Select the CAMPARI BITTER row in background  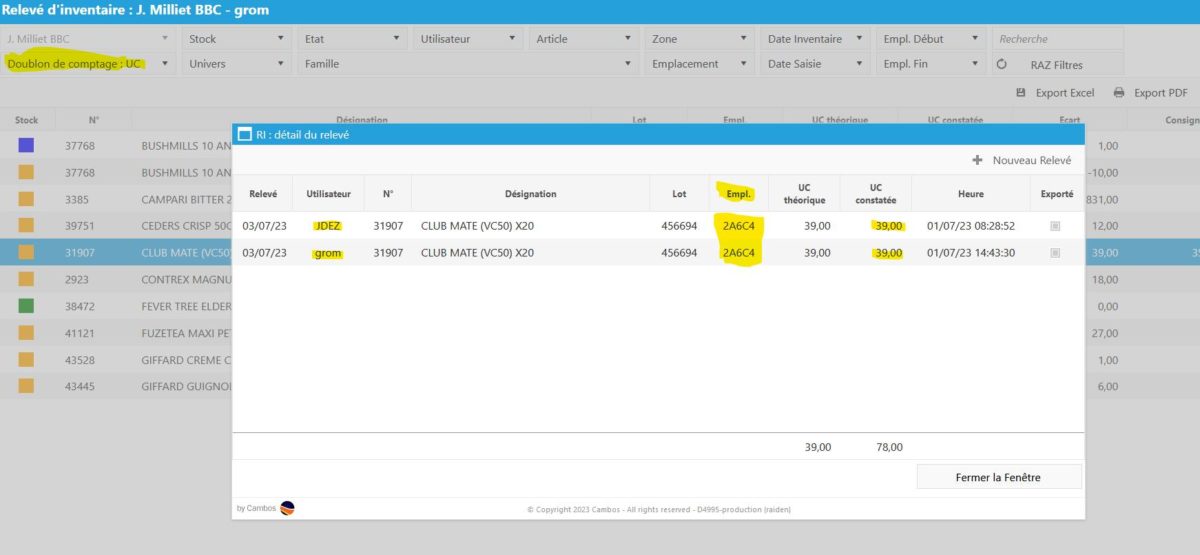click(x=116, y=199)
